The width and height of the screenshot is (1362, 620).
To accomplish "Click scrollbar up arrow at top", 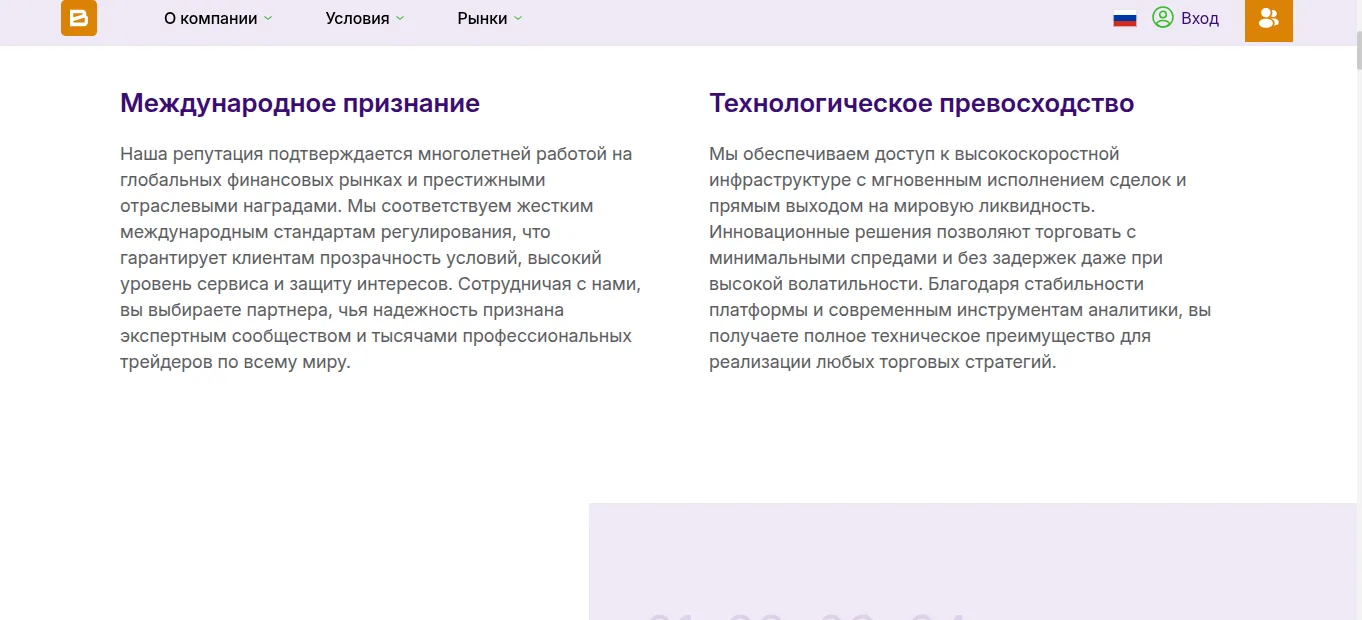I will tap(1359, 6).
